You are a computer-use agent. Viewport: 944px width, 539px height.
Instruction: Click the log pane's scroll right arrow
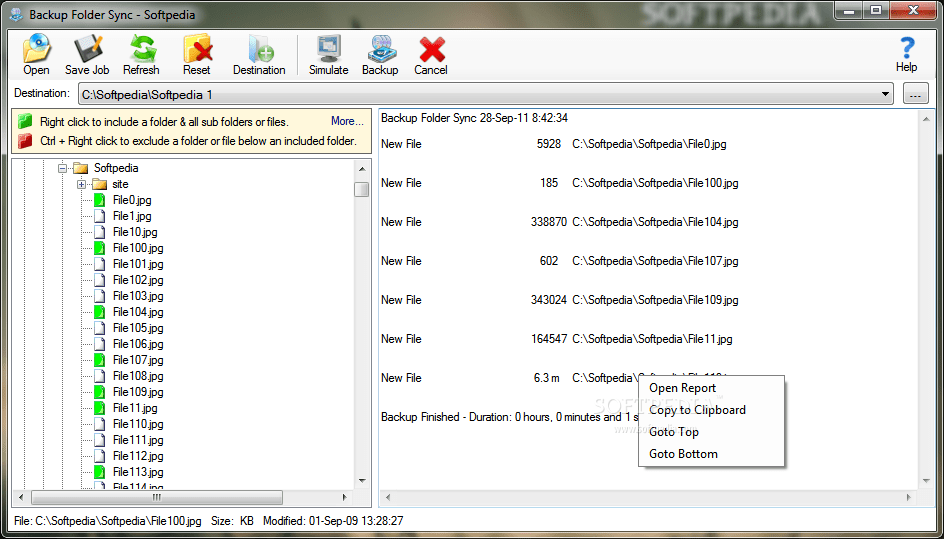coord(909,497)
